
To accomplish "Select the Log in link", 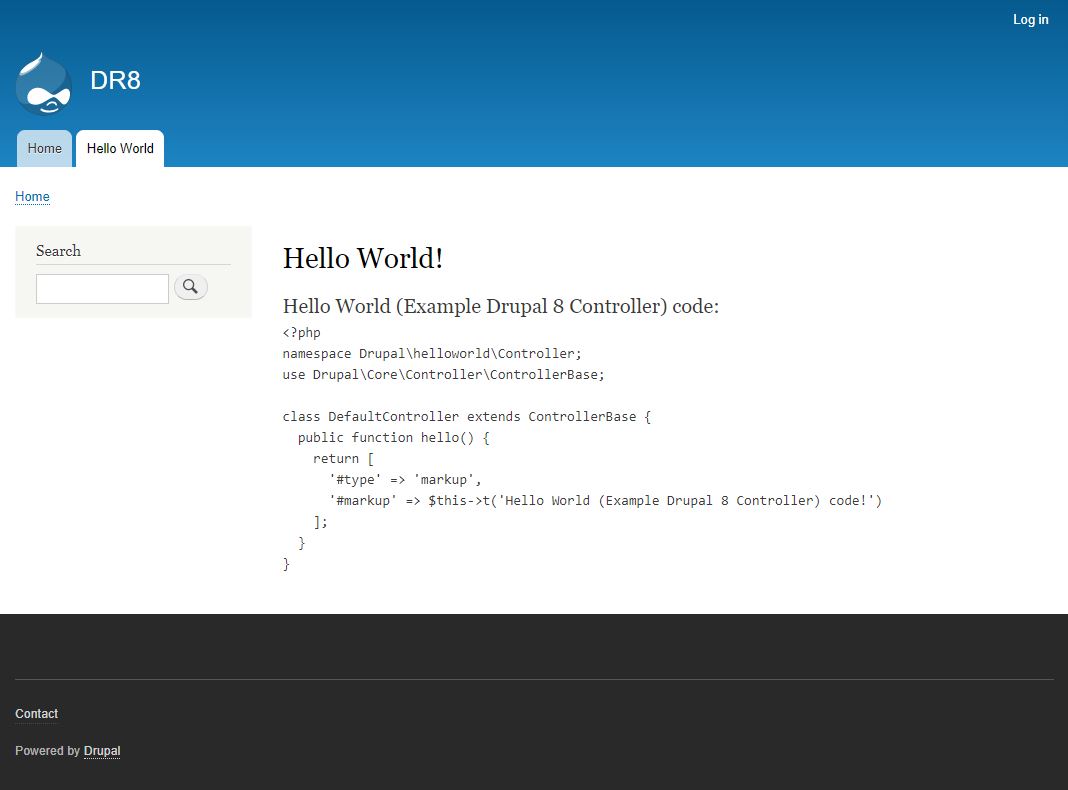I will point(1030,19).
